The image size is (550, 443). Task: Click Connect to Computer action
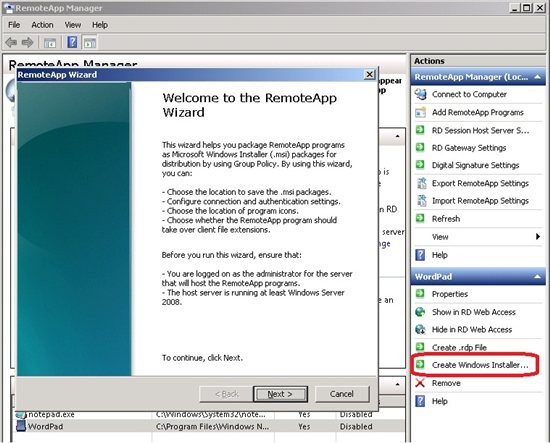[x=469, y=94]
